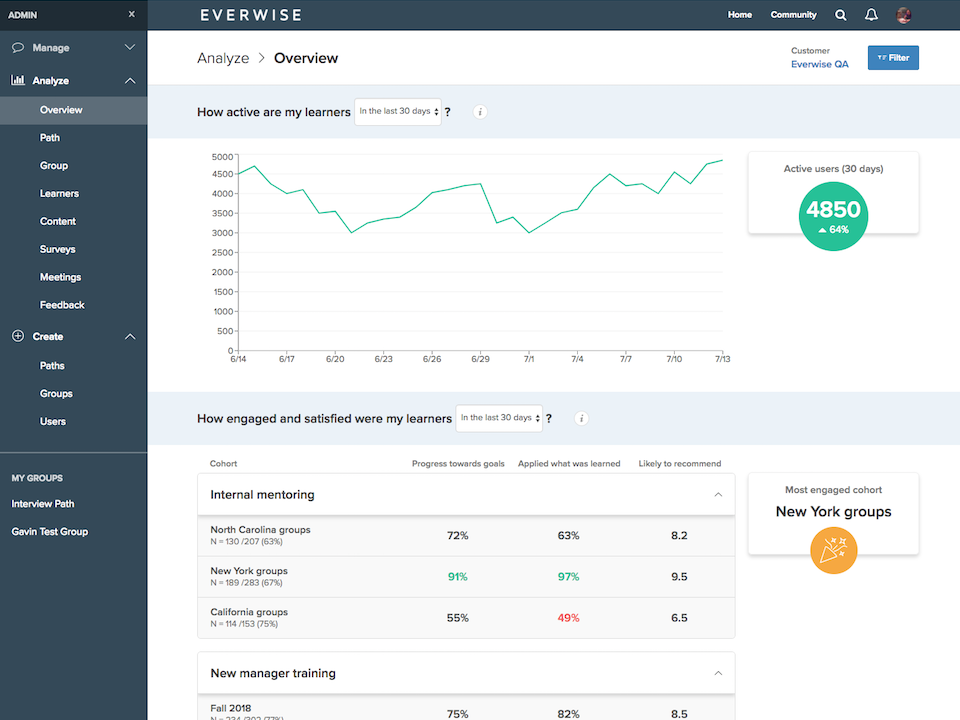Click the Manage chat bubble icon in the sidebar
Image resolution: width=960 pixels, height=720 pixels.
pyautogui.click(x=16, y=47)
